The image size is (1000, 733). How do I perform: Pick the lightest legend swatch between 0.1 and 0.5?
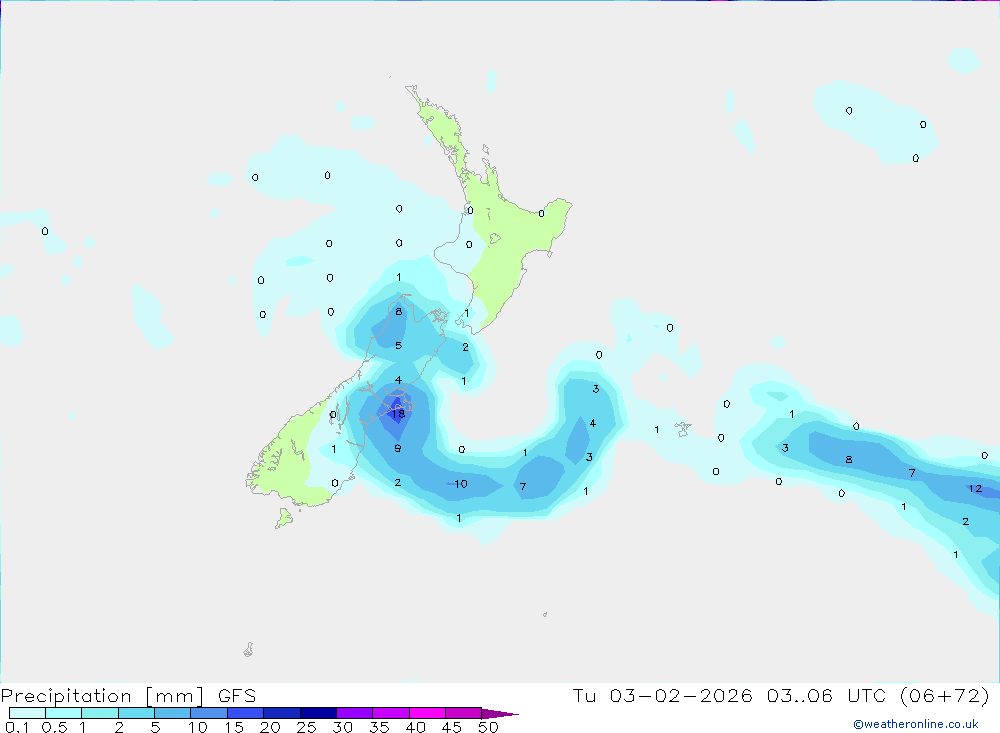click(x=27, y=713)
